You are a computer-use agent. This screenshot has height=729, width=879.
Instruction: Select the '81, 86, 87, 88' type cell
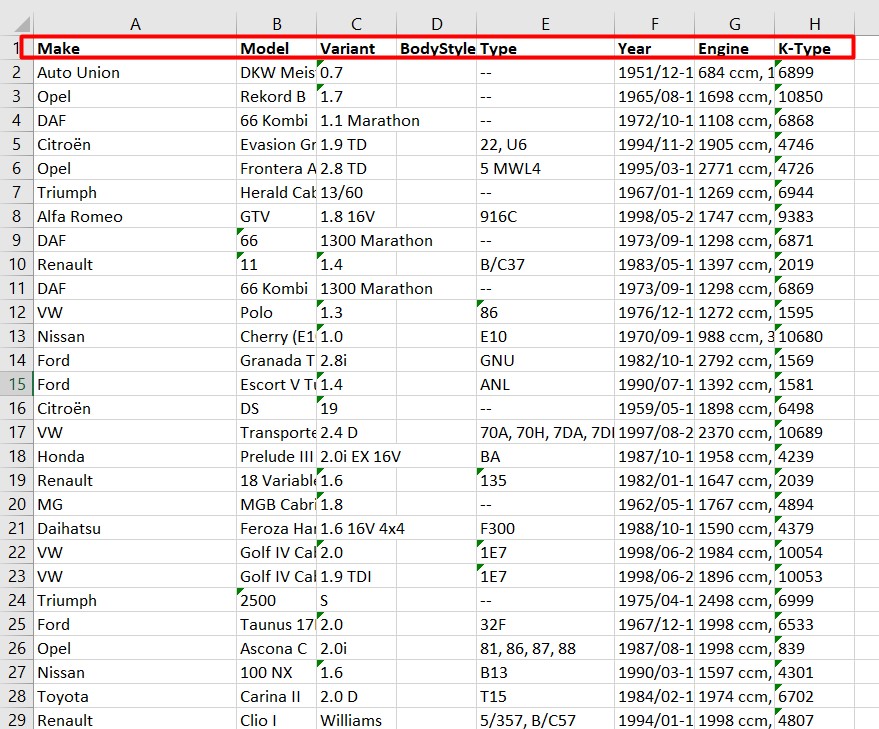coord(545,648)
